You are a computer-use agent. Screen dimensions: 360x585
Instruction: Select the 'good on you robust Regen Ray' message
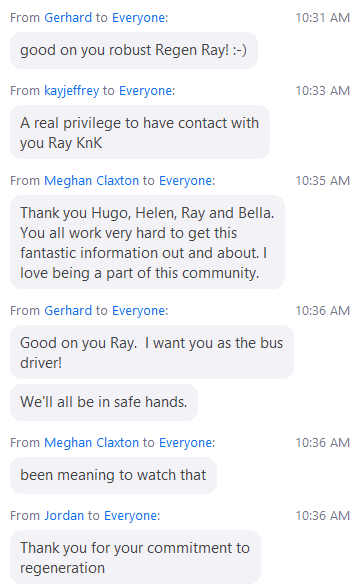(134, 50)
